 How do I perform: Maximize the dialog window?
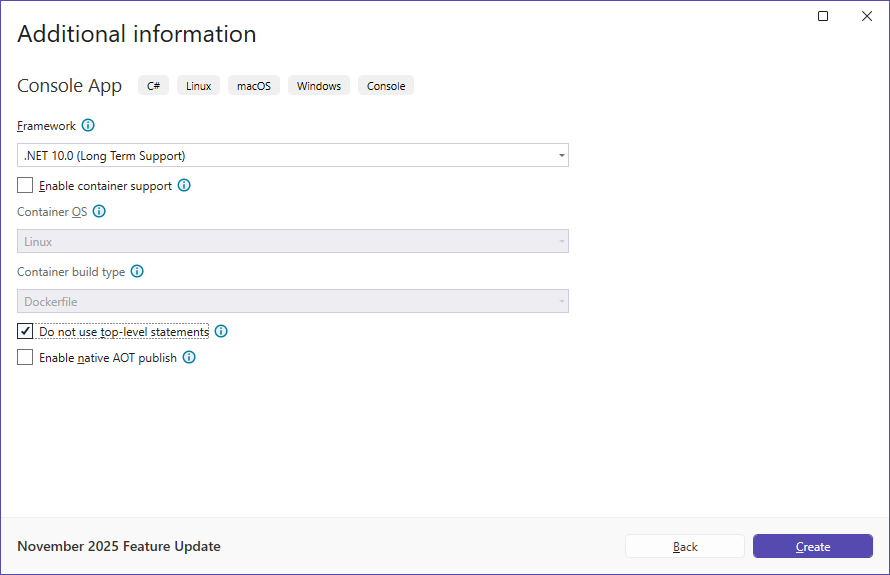coord(823,16)
